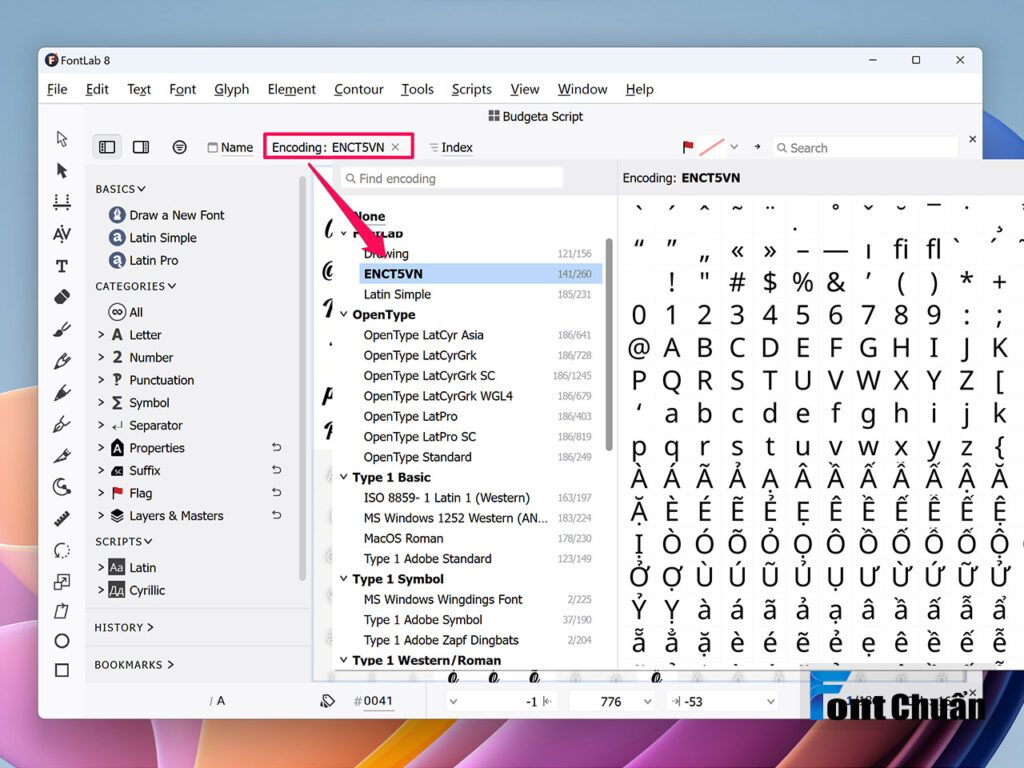This screenshot has width=1024, height=768.
Task: Click the Find encoding field
Action: point(452,178)
